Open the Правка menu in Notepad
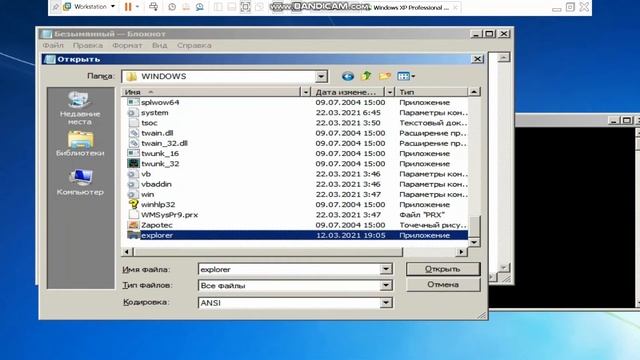The width and height of the screenshot is (640, 360). [x=88, y=45]
